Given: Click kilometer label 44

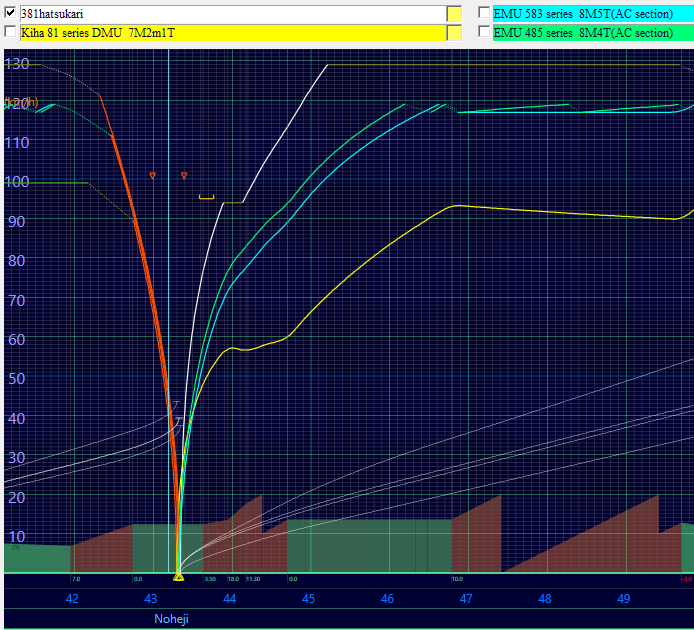Looking at the screenshot, I should pyautogui.click(x=230, y=599).
